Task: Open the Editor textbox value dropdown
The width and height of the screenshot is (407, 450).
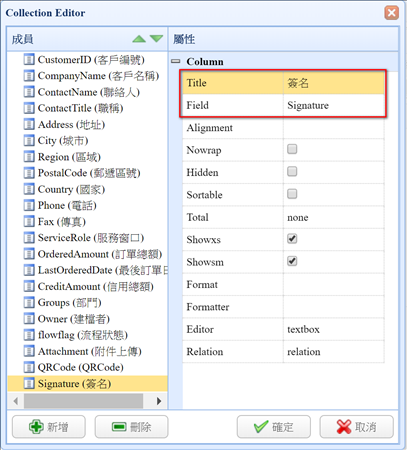Action: pos(333,329)
